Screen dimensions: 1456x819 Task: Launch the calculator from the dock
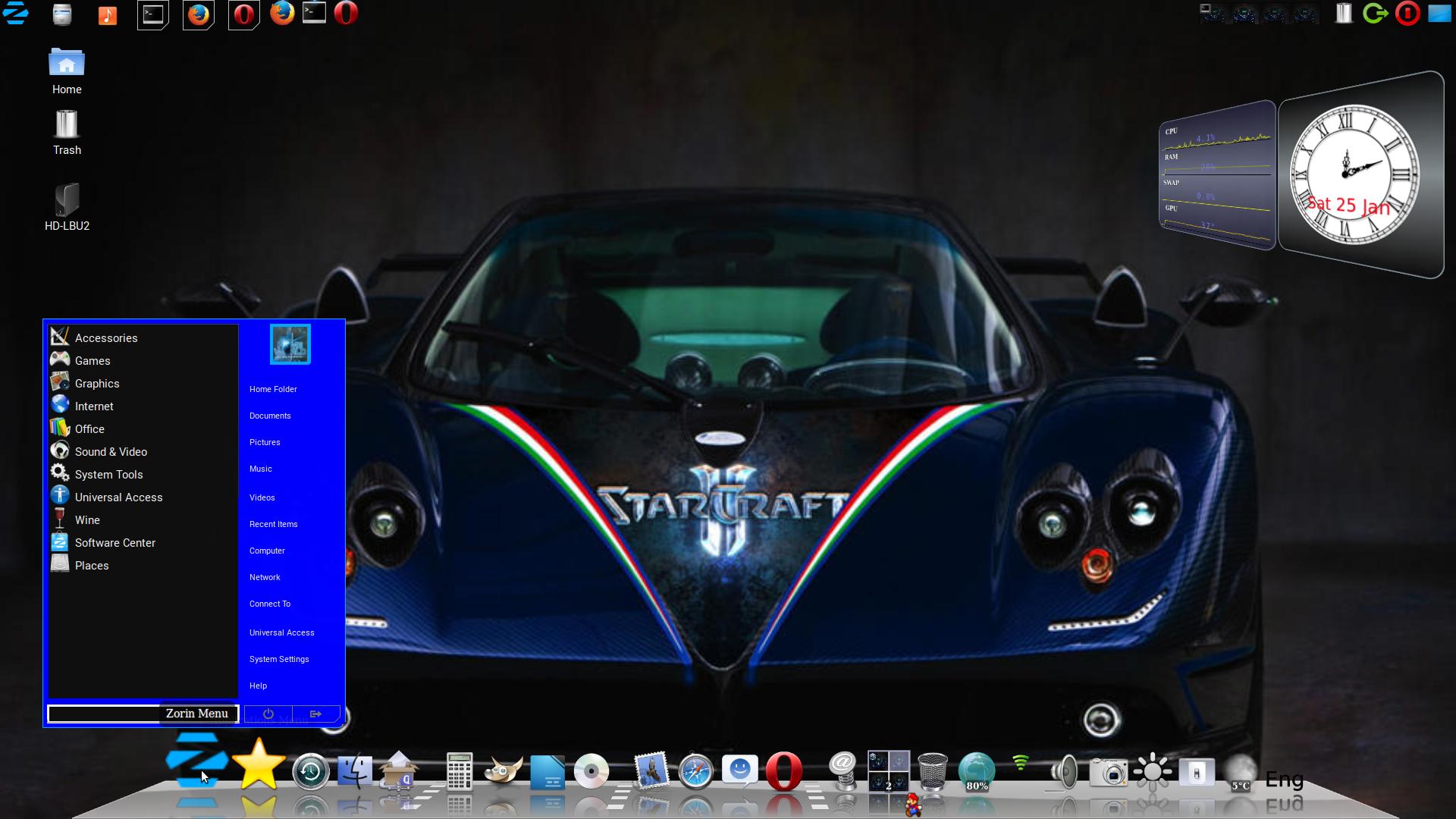pos(459,772)
